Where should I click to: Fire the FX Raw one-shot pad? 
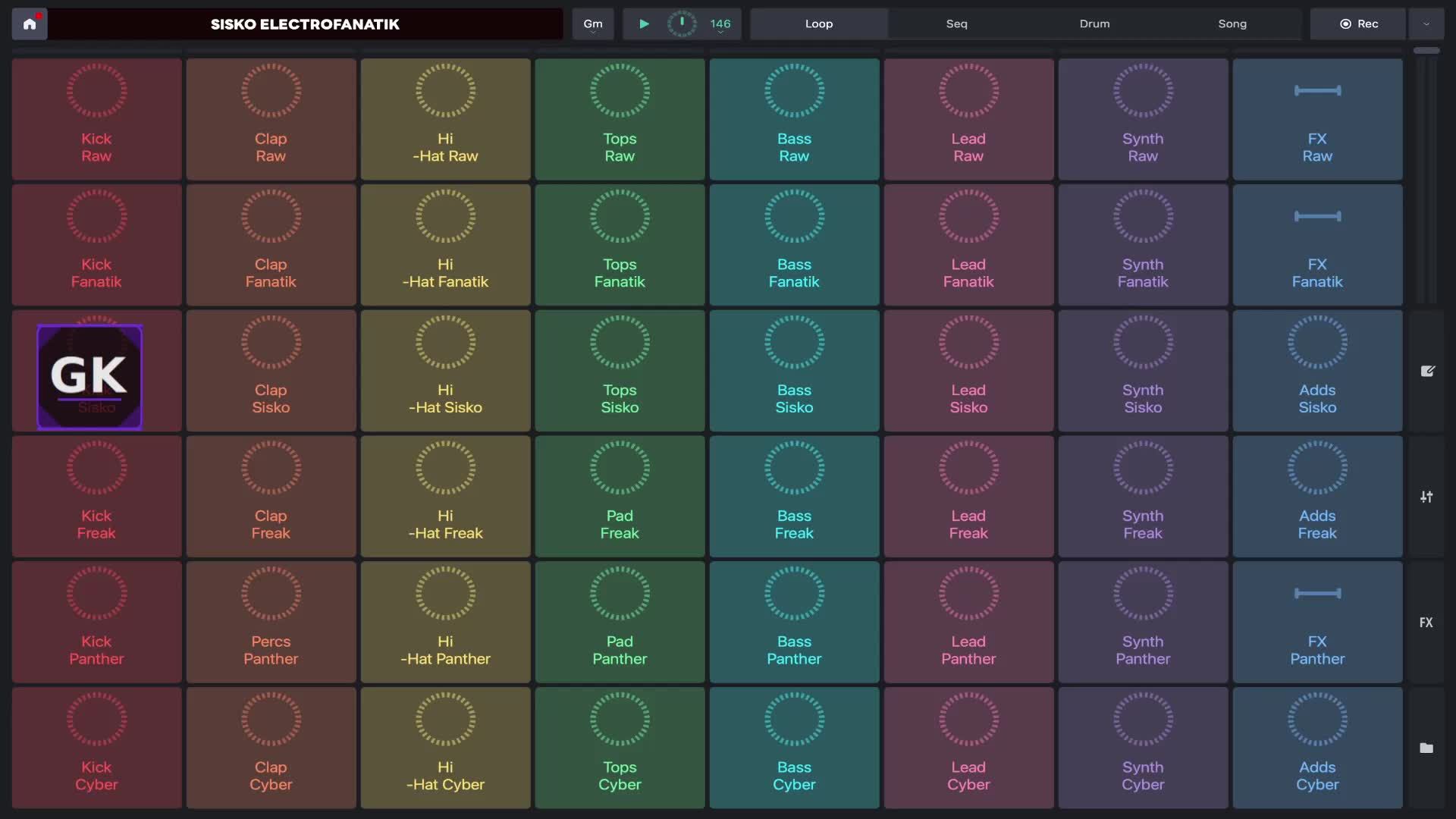(1318, 120)
